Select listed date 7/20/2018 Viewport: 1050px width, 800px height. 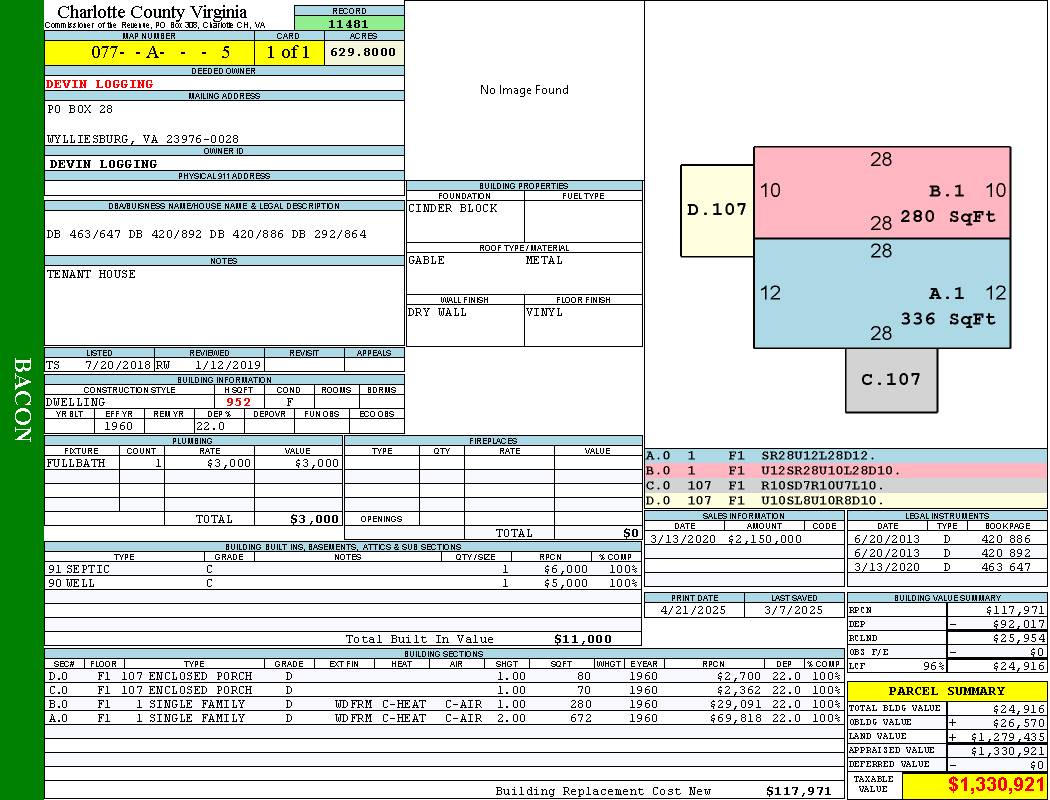click(118, 366)
